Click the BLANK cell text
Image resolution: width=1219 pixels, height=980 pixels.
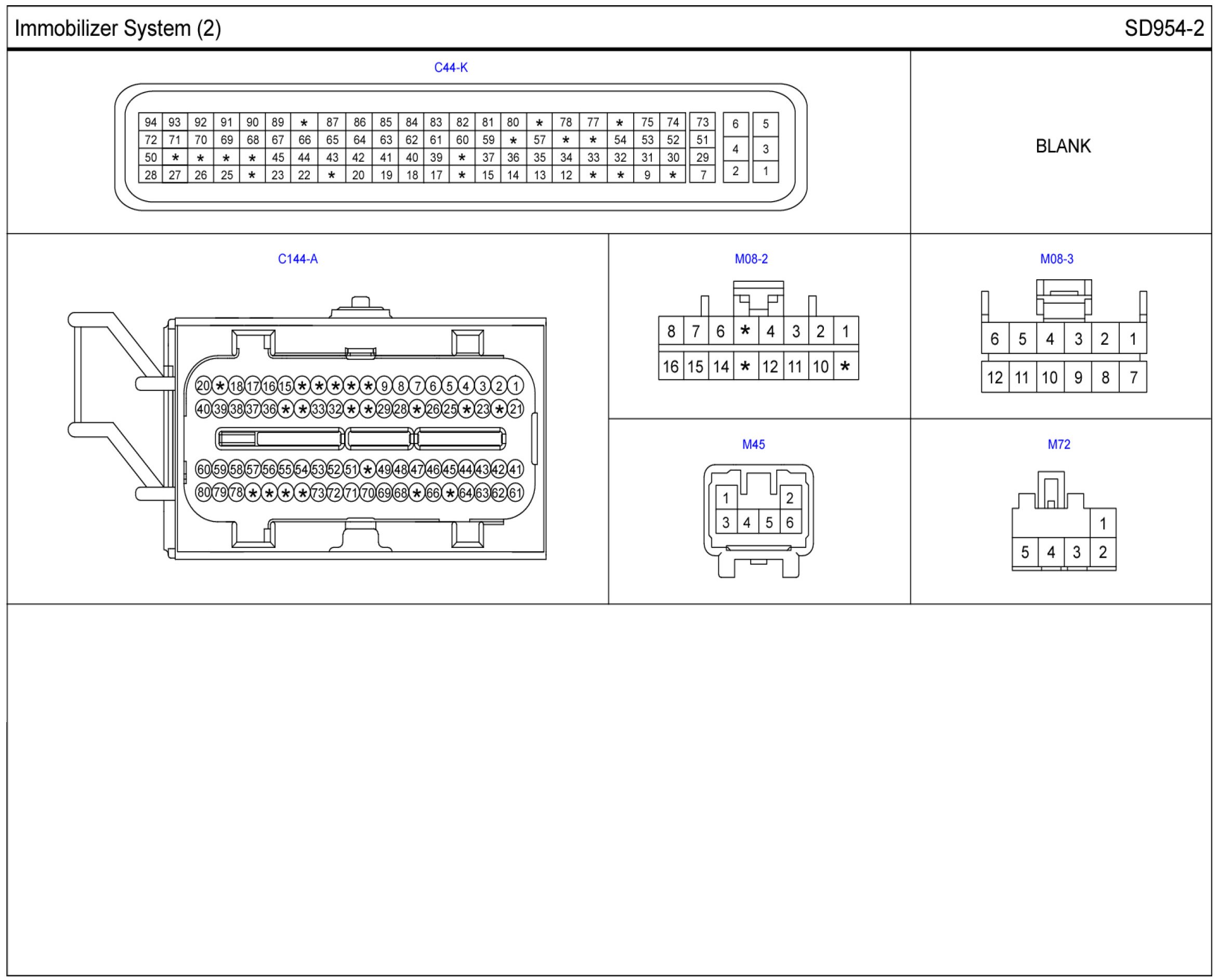1063,147
